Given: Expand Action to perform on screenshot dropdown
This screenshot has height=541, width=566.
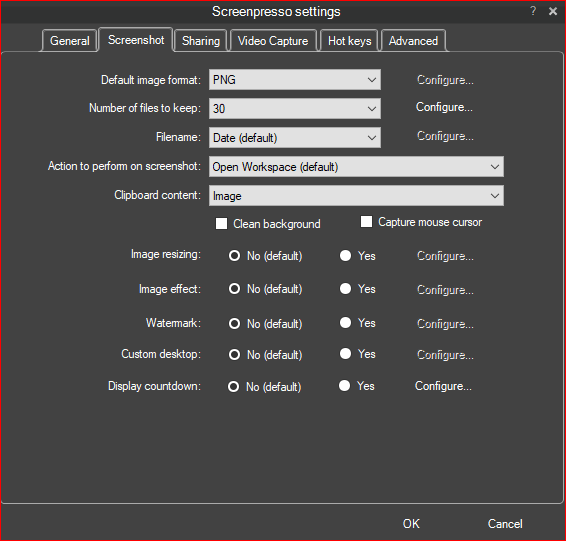Looking at the screenshot, I should point(356,167).
